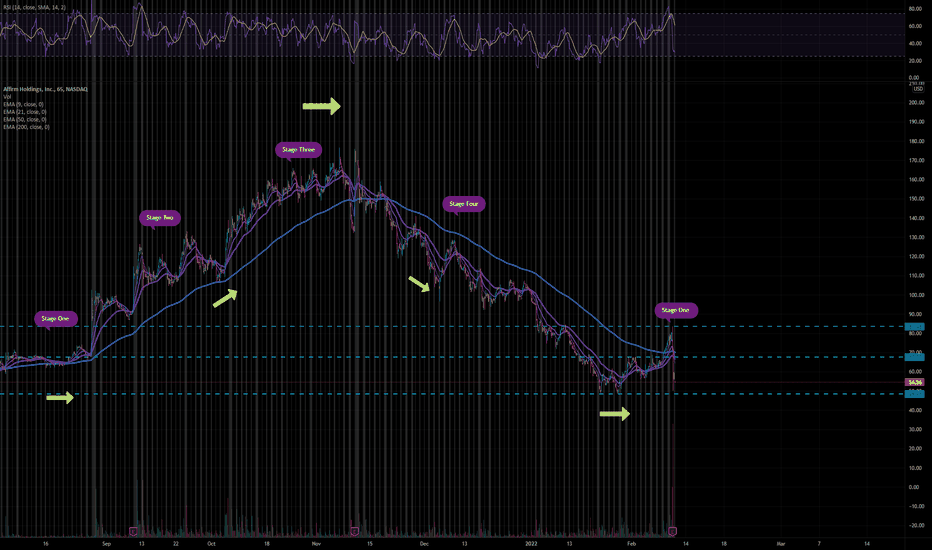
Task: Select the RSI indicator legend label
Action: (x=35, y=7)
